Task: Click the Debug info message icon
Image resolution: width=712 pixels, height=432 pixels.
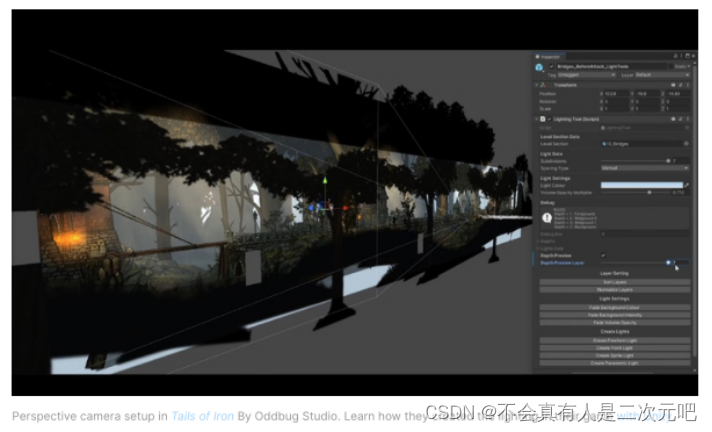Action: click(547, 218)
